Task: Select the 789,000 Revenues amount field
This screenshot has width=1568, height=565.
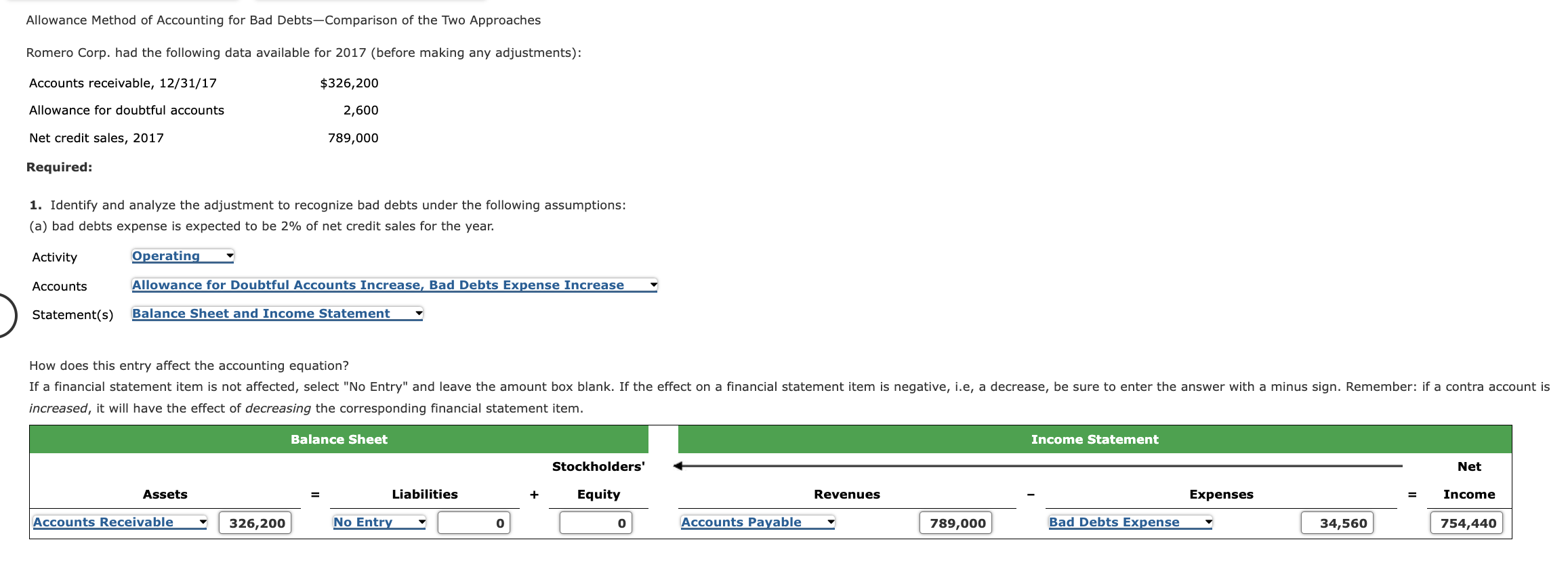Action: 955,522
